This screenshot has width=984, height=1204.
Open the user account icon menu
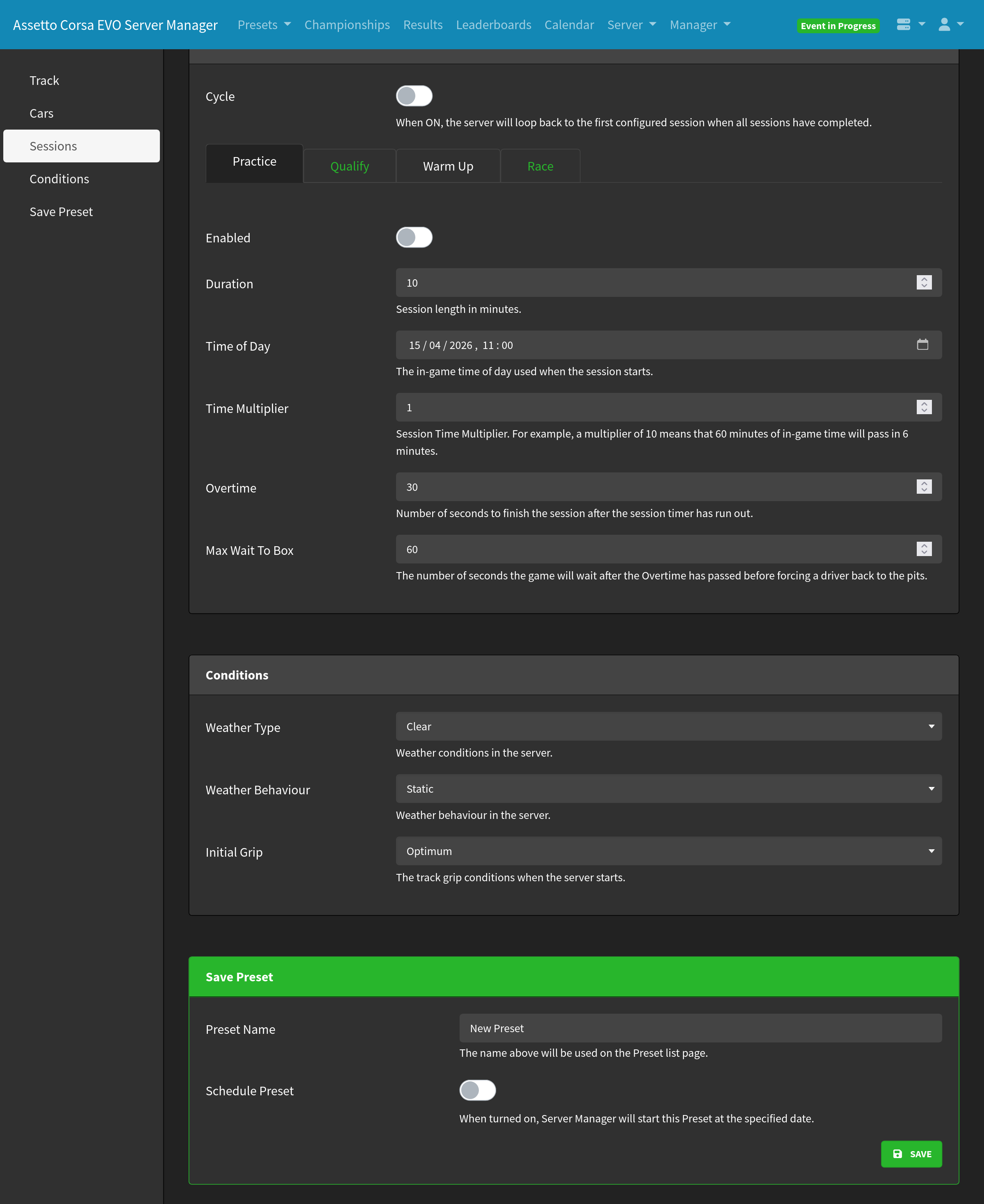[x=950, y=24]
